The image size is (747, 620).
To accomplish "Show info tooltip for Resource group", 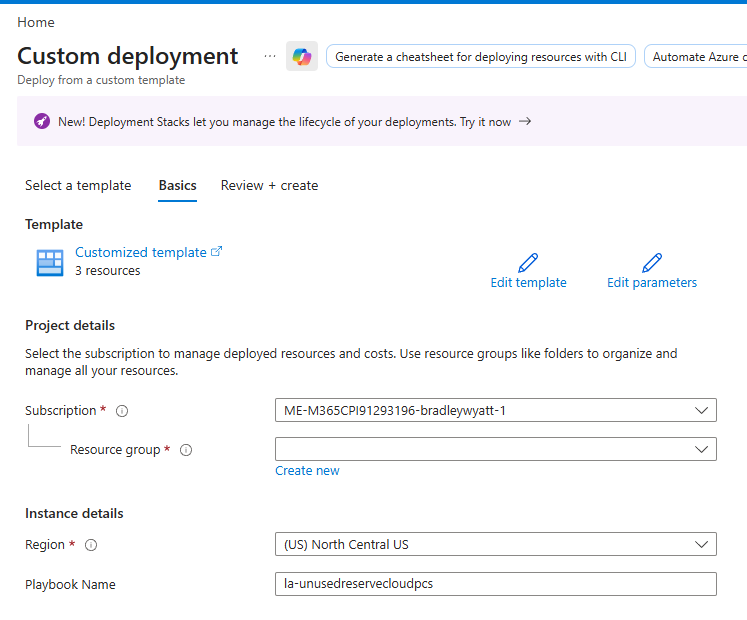I will tap(186, 450).
